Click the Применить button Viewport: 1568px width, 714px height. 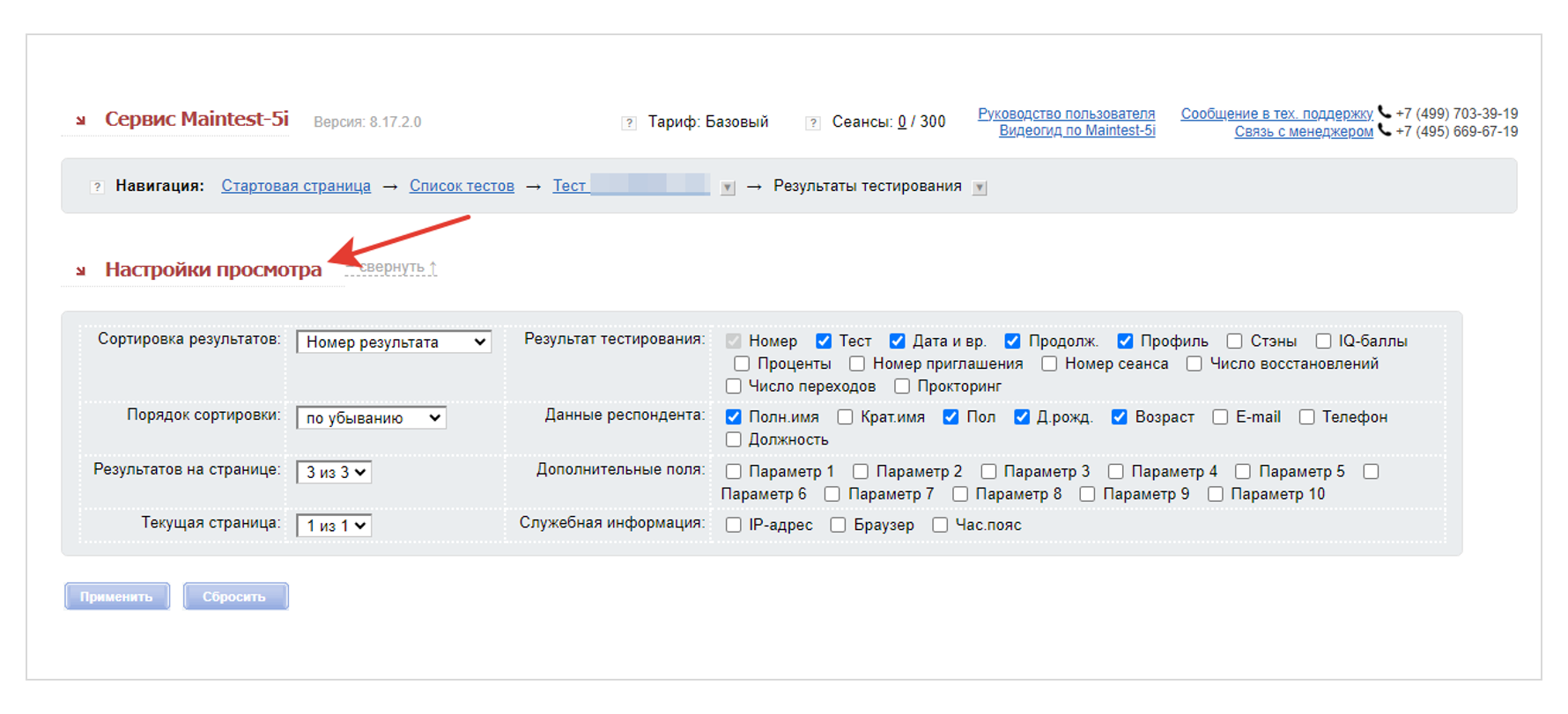click(x=117, y=597)
